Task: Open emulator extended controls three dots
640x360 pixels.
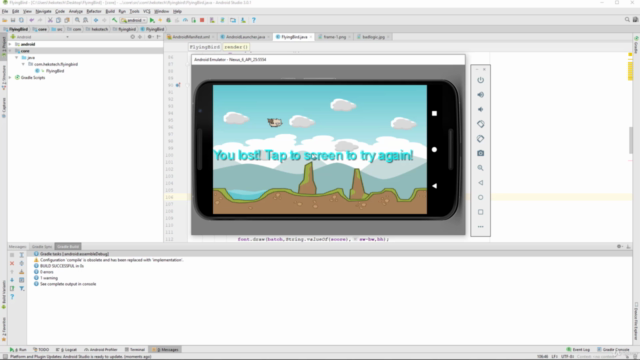Action: coord(480,227)
